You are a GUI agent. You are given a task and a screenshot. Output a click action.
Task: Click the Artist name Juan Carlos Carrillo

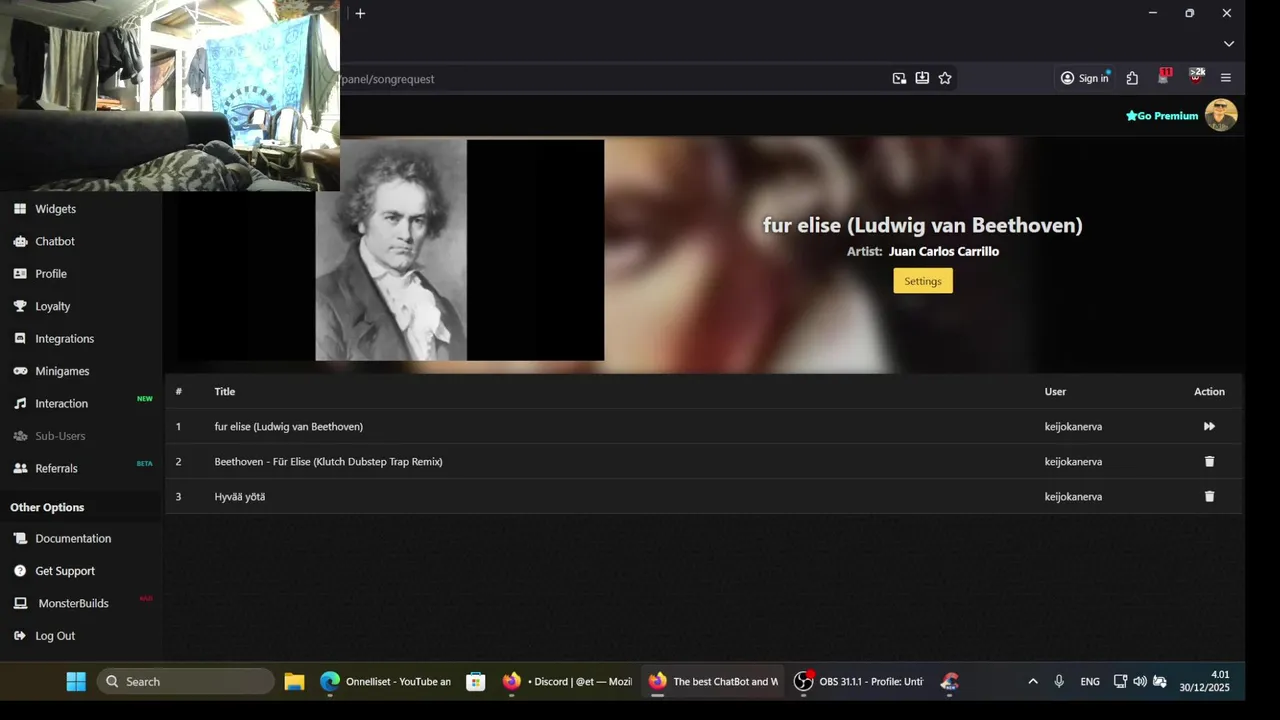coord(944,251)
